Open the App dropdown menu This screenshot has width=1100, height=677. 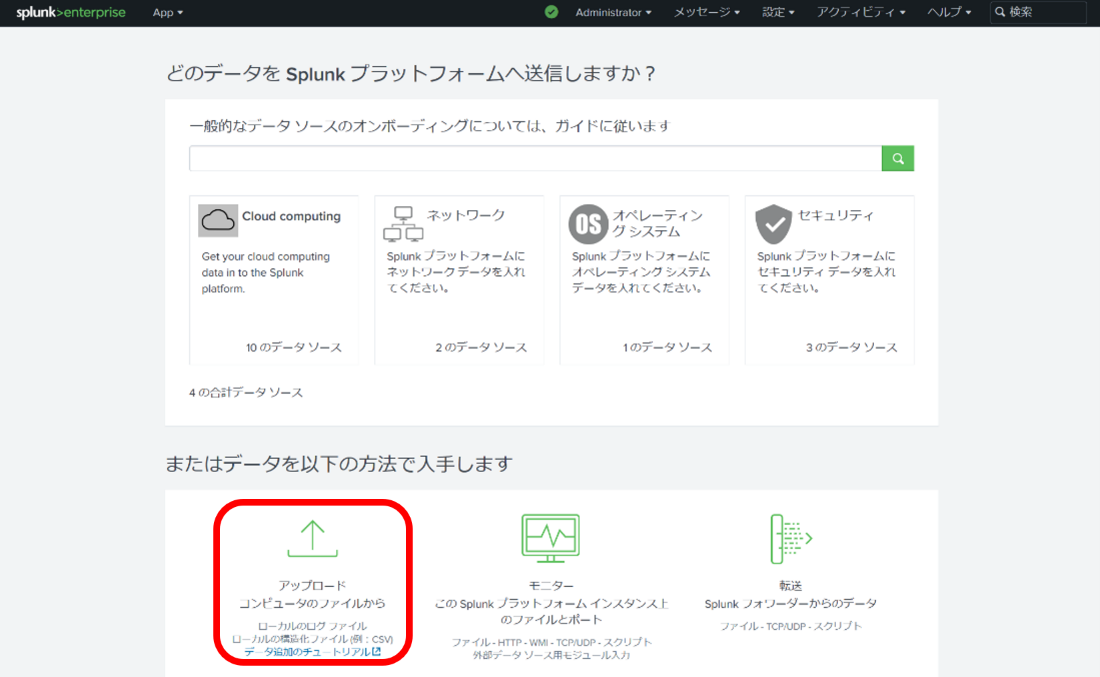coord(167,12)
